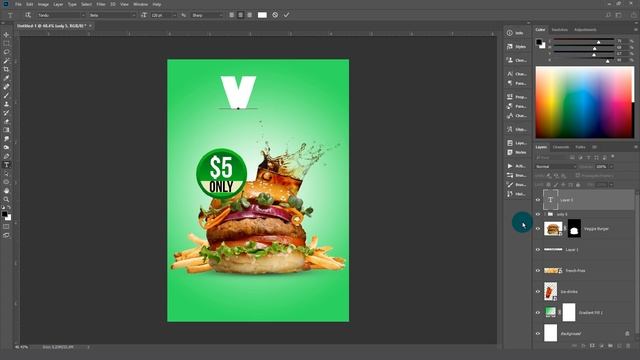Add layer mask at Layers panel bottom
Screen dimensions: 640x360
[592, 346]
